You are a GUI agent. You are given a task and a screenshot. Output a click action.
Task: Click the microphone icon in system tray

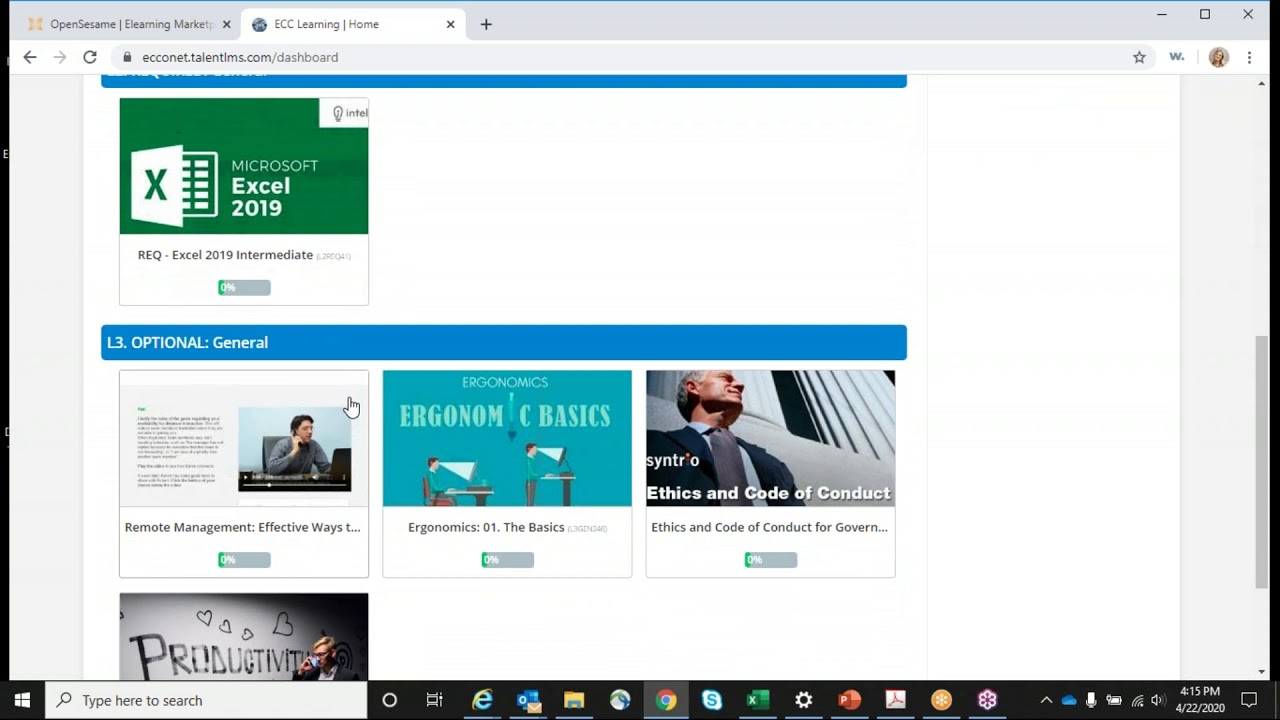point(1091,700)
